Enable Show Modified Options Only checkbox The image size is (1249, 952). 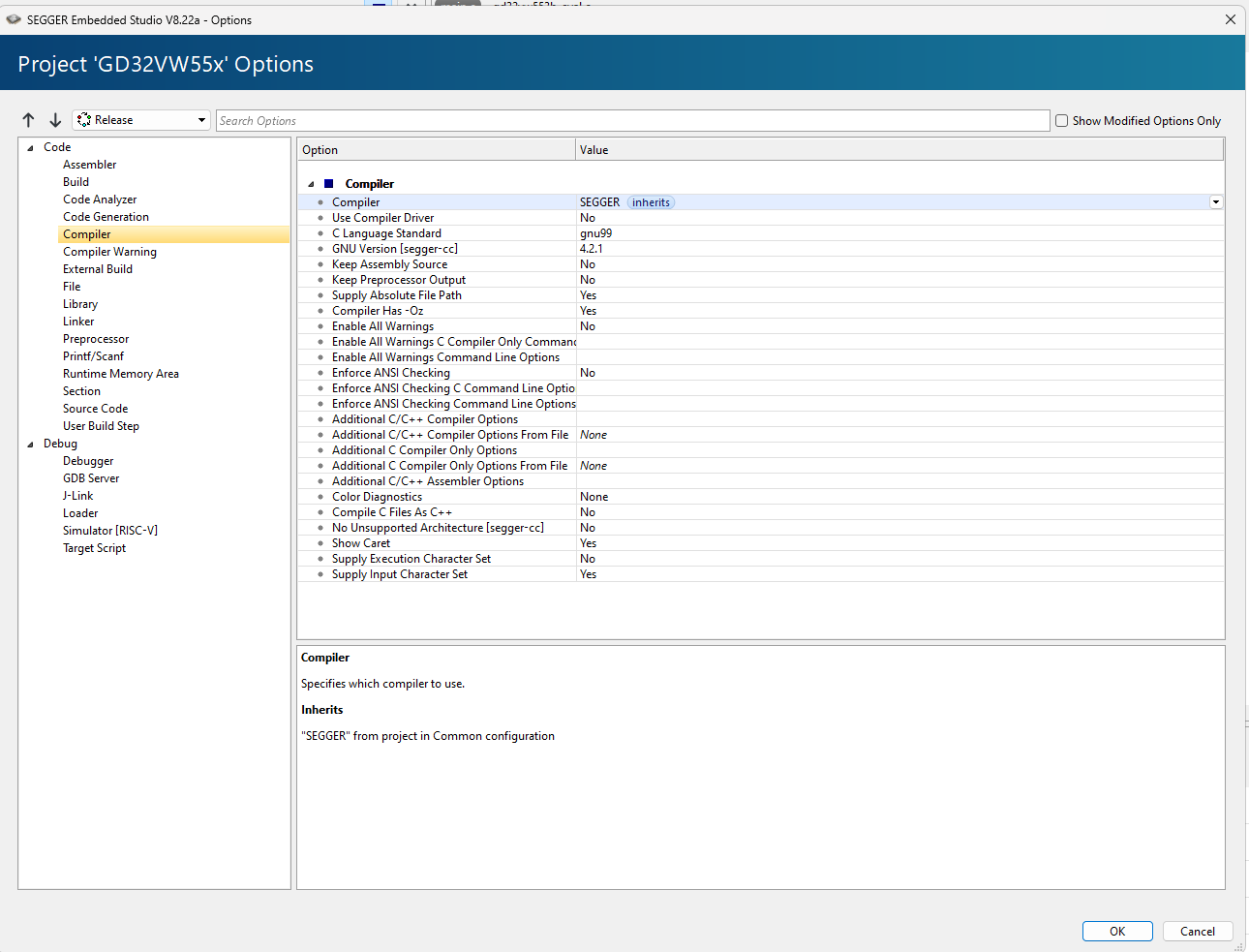coord(1061,121)
